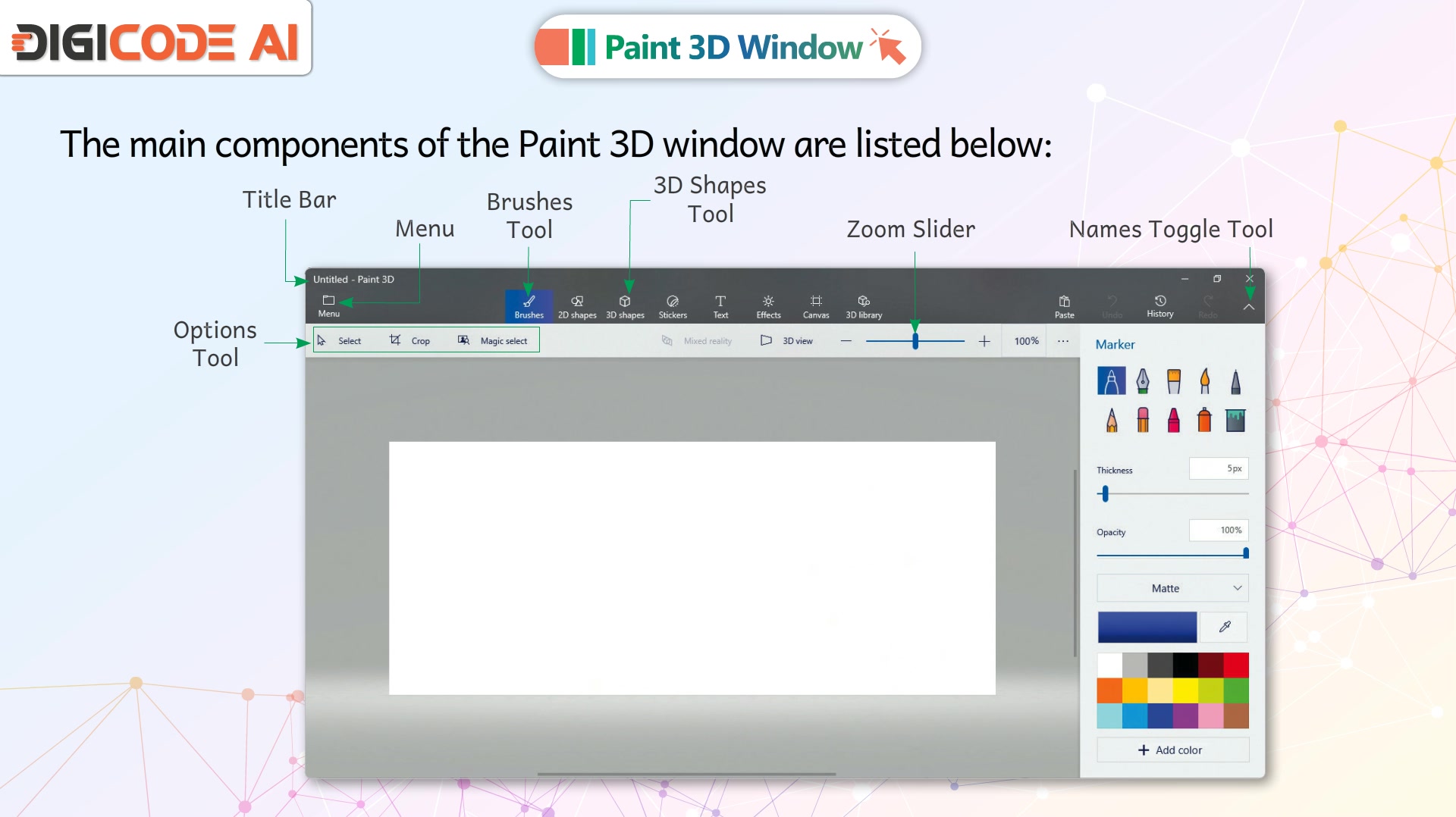Select the Oil brush

[1174, 380]
